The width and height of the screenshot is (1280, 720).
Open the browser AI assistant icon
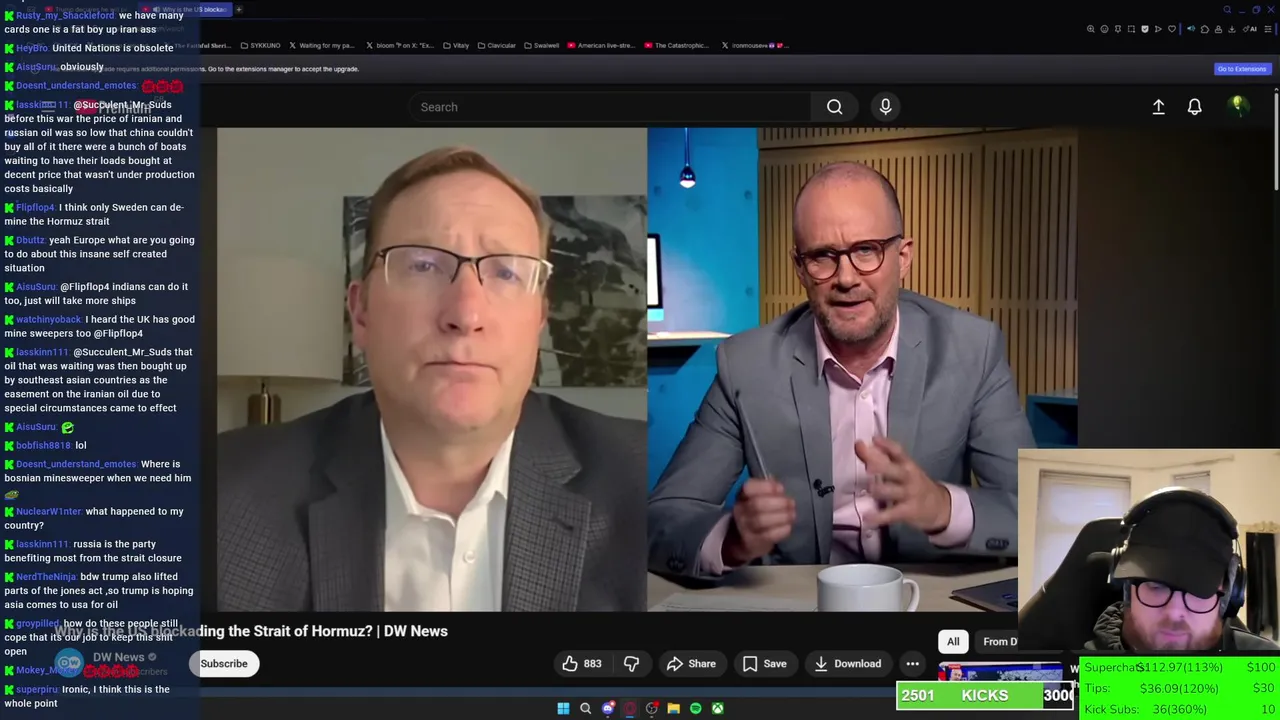tap(1249, 29)
